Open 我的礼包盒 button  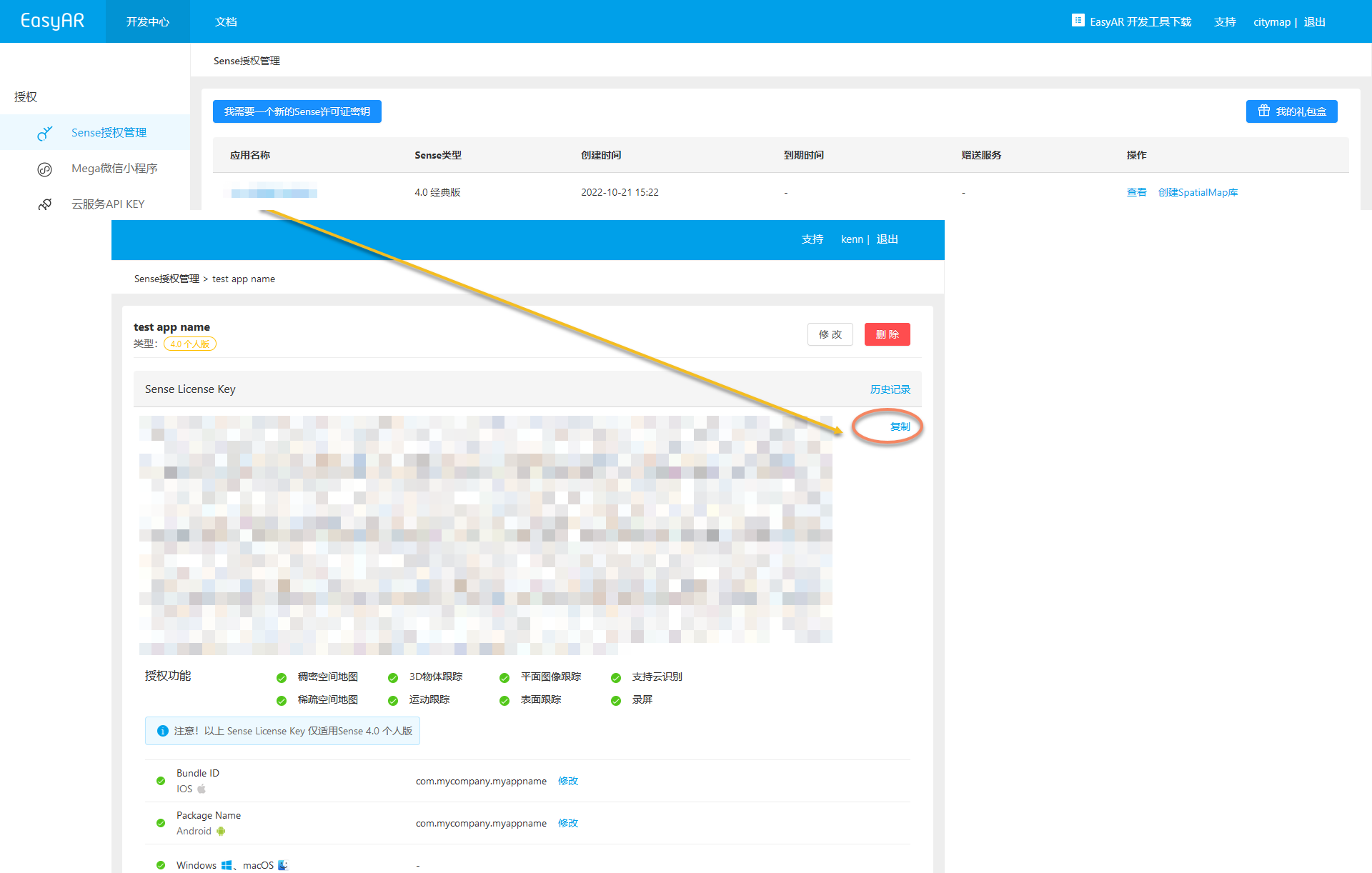point(1292,111)
